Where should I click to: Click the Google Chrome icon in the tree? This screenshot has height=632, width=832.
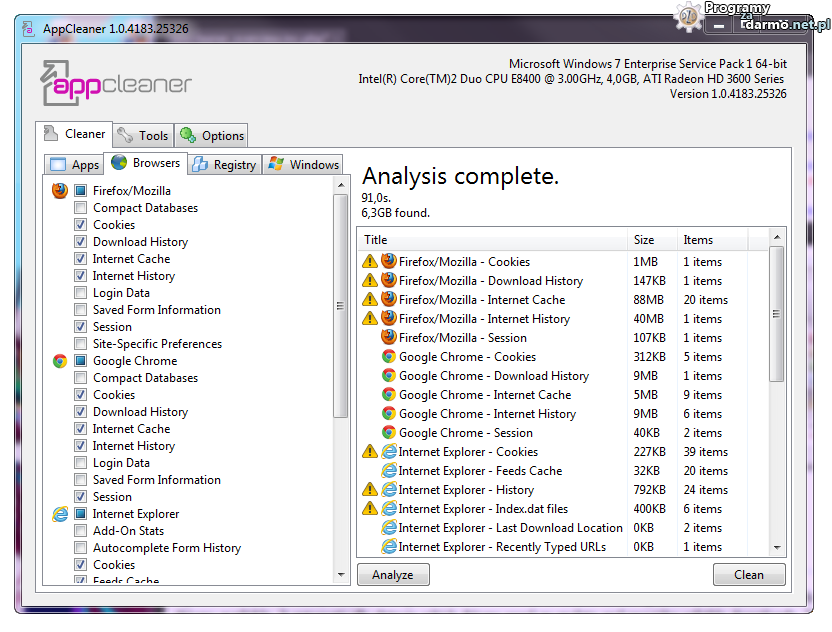click(x=60, y=361)
